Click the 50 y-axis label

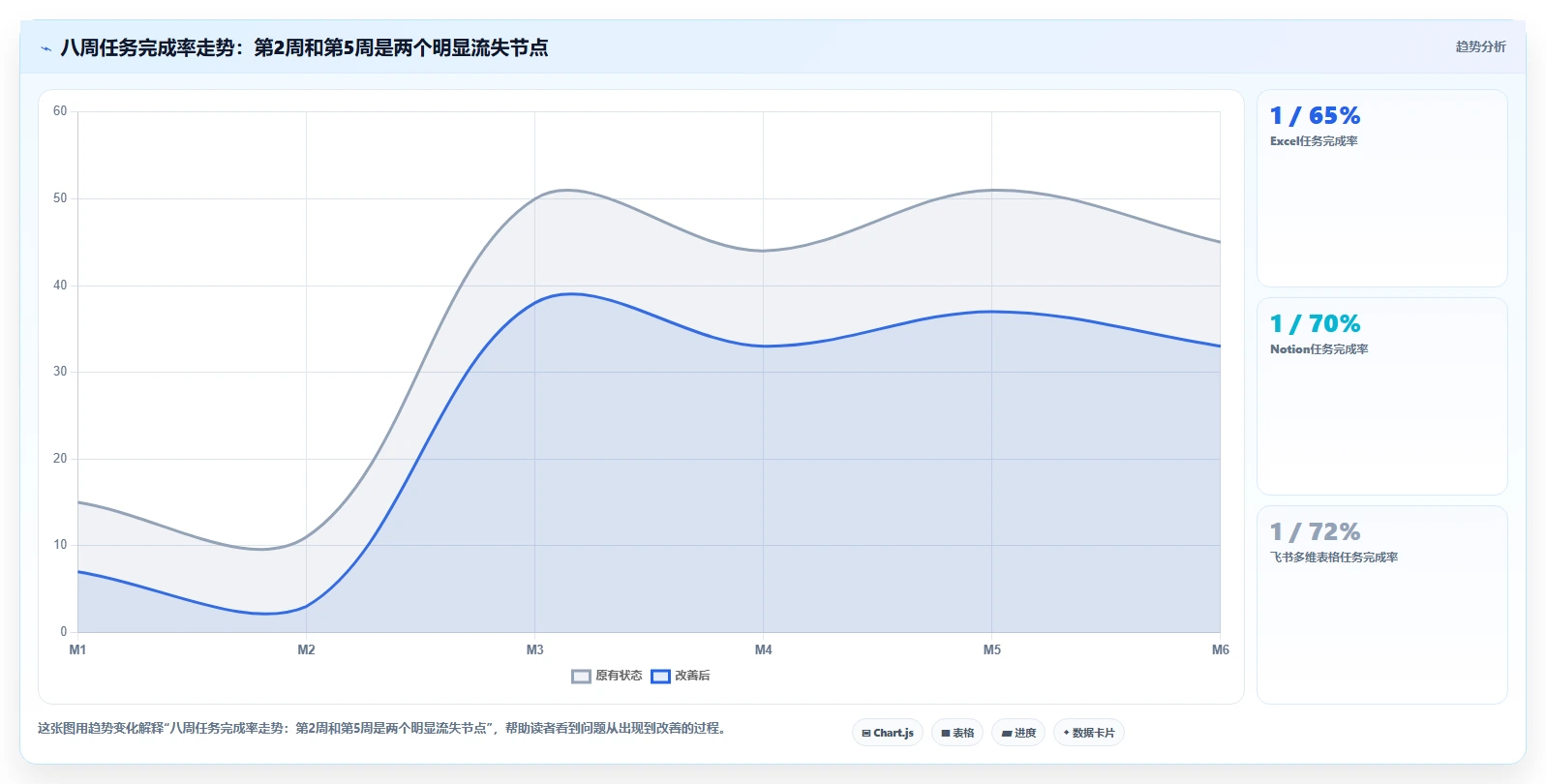[x=60, y=198]
